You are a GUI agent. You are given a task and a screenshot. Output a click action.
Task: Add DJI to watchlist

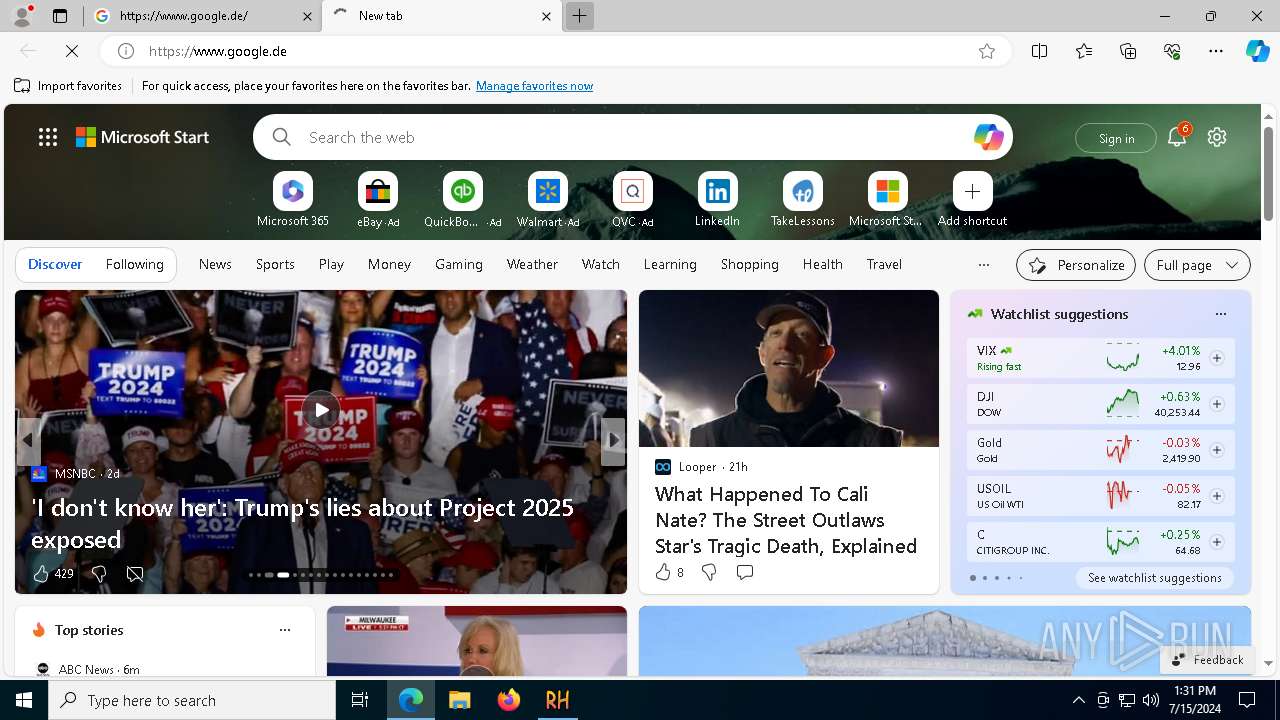coord(1217,404)
